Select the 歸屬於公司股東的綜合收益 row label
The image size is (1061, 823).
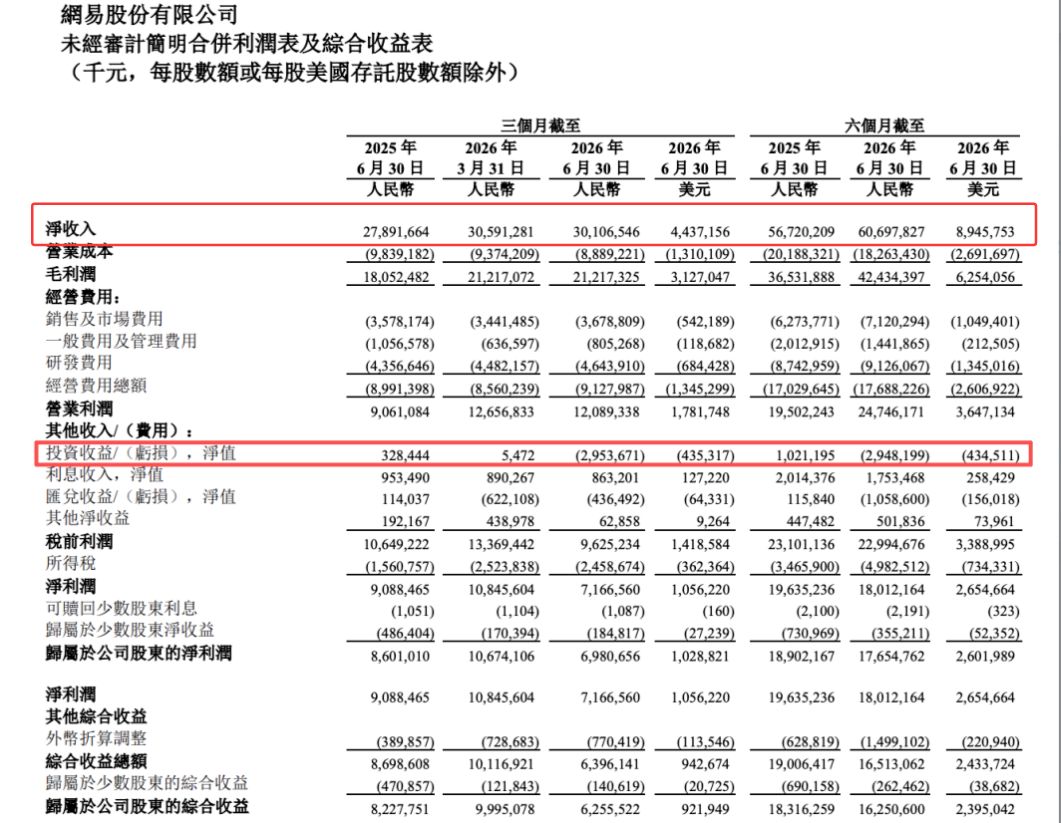146,806
